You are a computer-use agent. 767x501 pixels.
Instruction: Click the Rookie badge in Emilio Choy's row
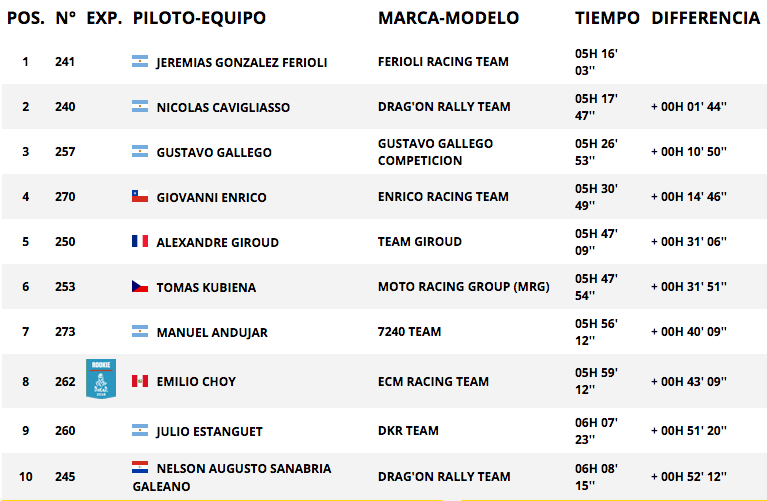point(101,379)
